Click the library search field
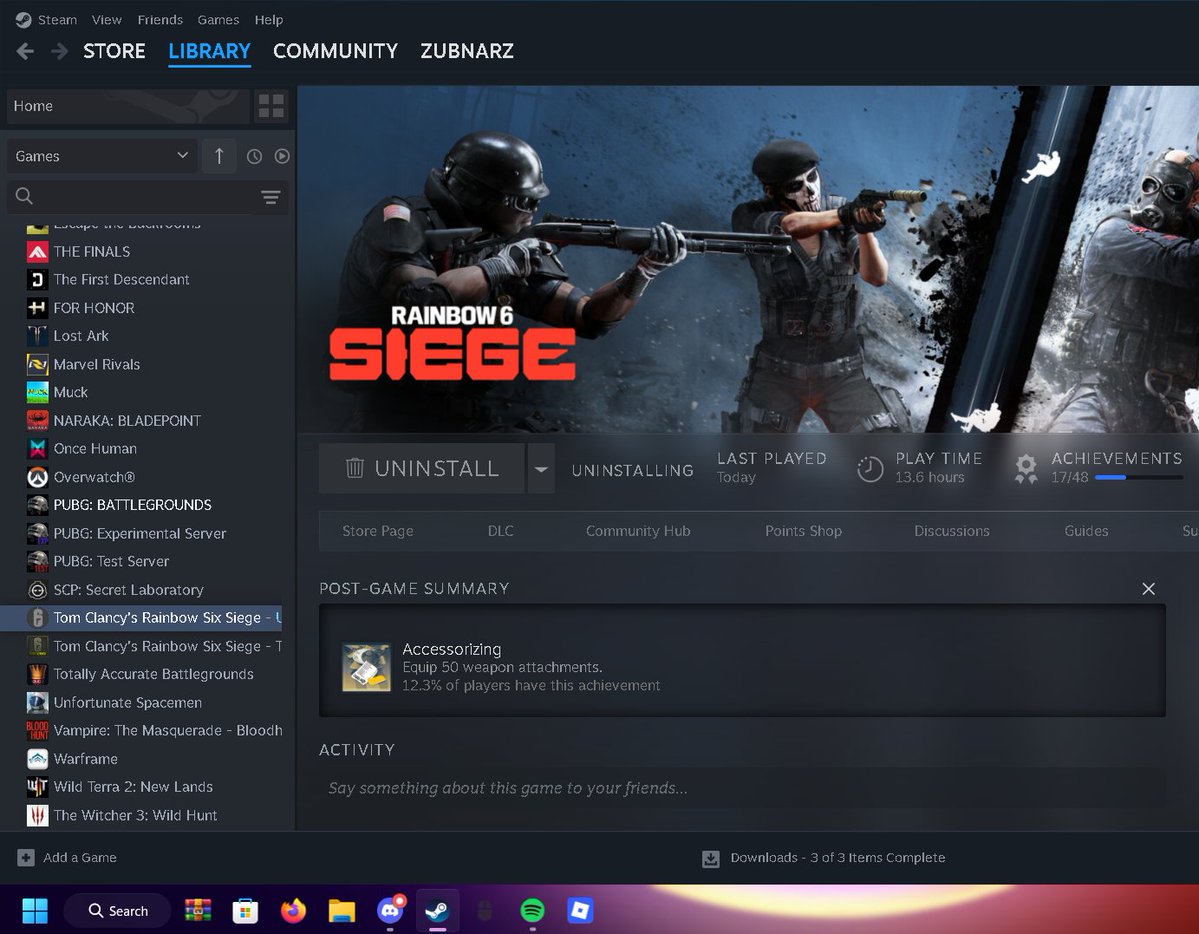Screen dimensions: 1199x934 pos(147,197)
